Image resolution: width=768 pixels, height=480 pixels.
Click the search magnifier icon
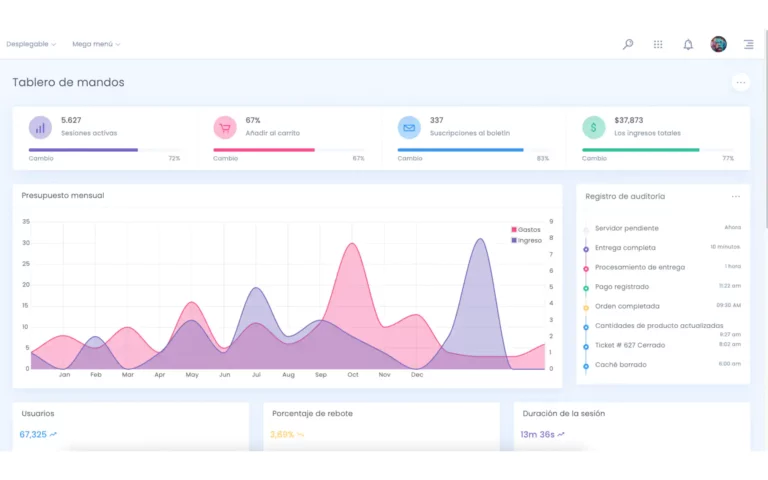(x=628, y=44)
